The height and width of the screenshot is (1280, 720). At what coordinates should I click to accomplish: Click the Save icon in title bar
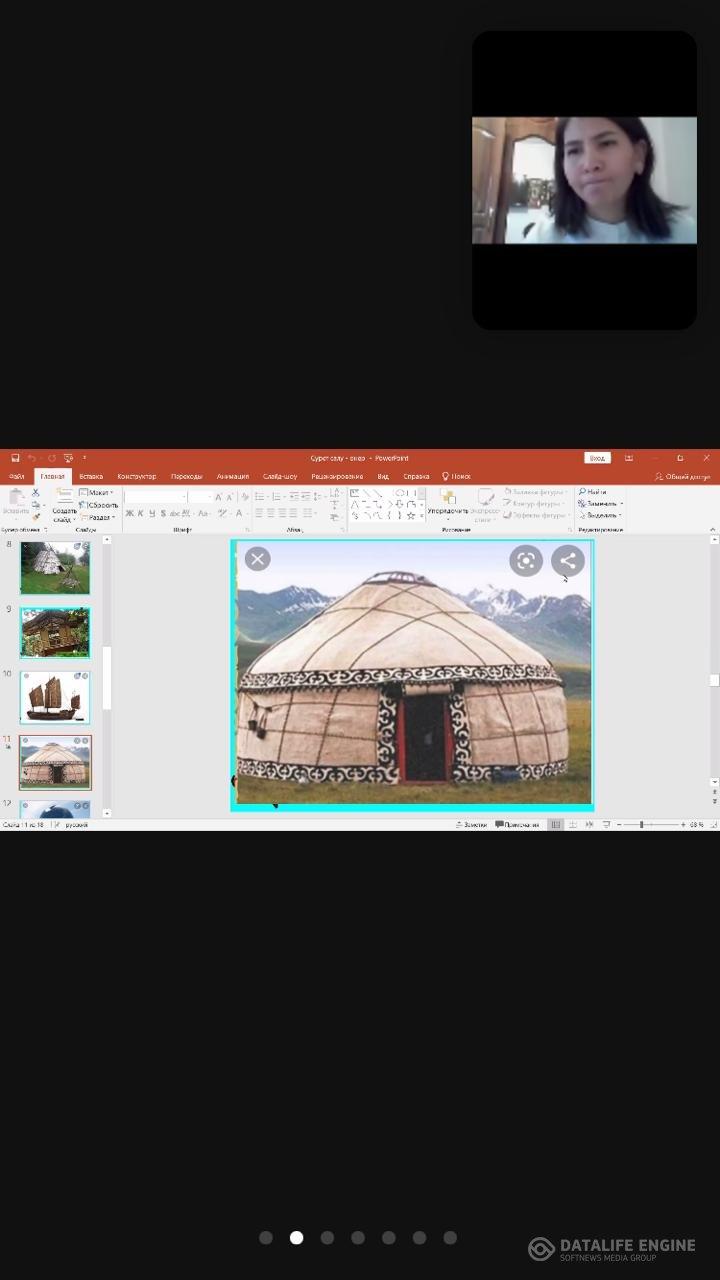click(x=15, y=458)
